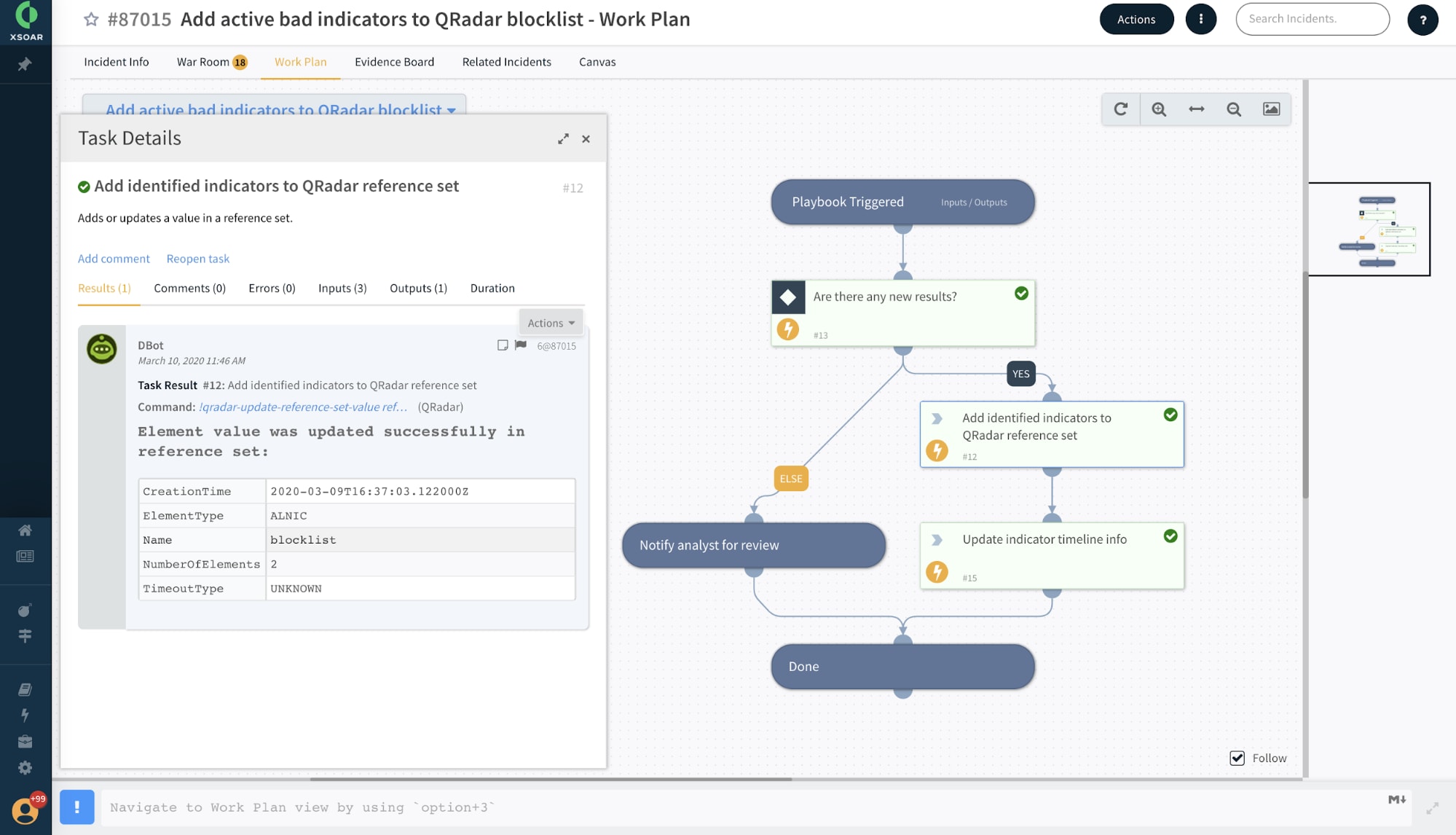Click the DBot avatar

pos(101,349)
